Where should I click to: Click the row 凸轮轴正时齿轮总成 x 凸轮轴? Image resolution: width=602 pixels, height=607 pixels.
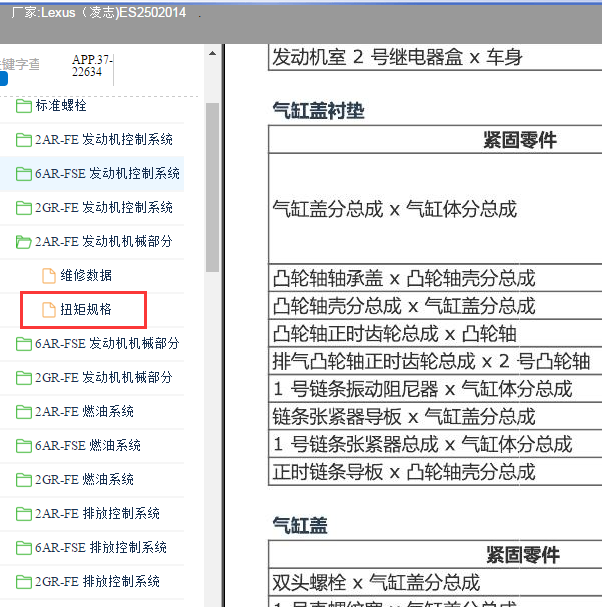click(435, 334)
